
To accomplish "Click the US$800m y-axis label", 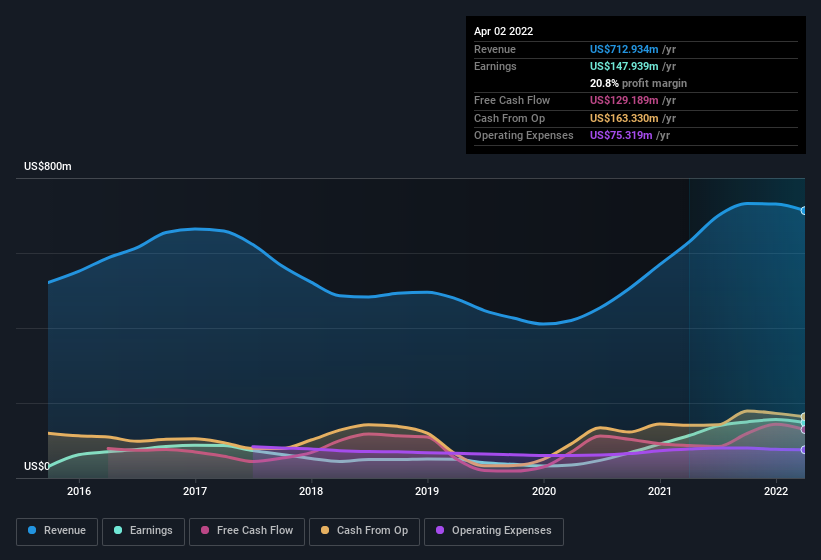I will (x=48, y=166).
